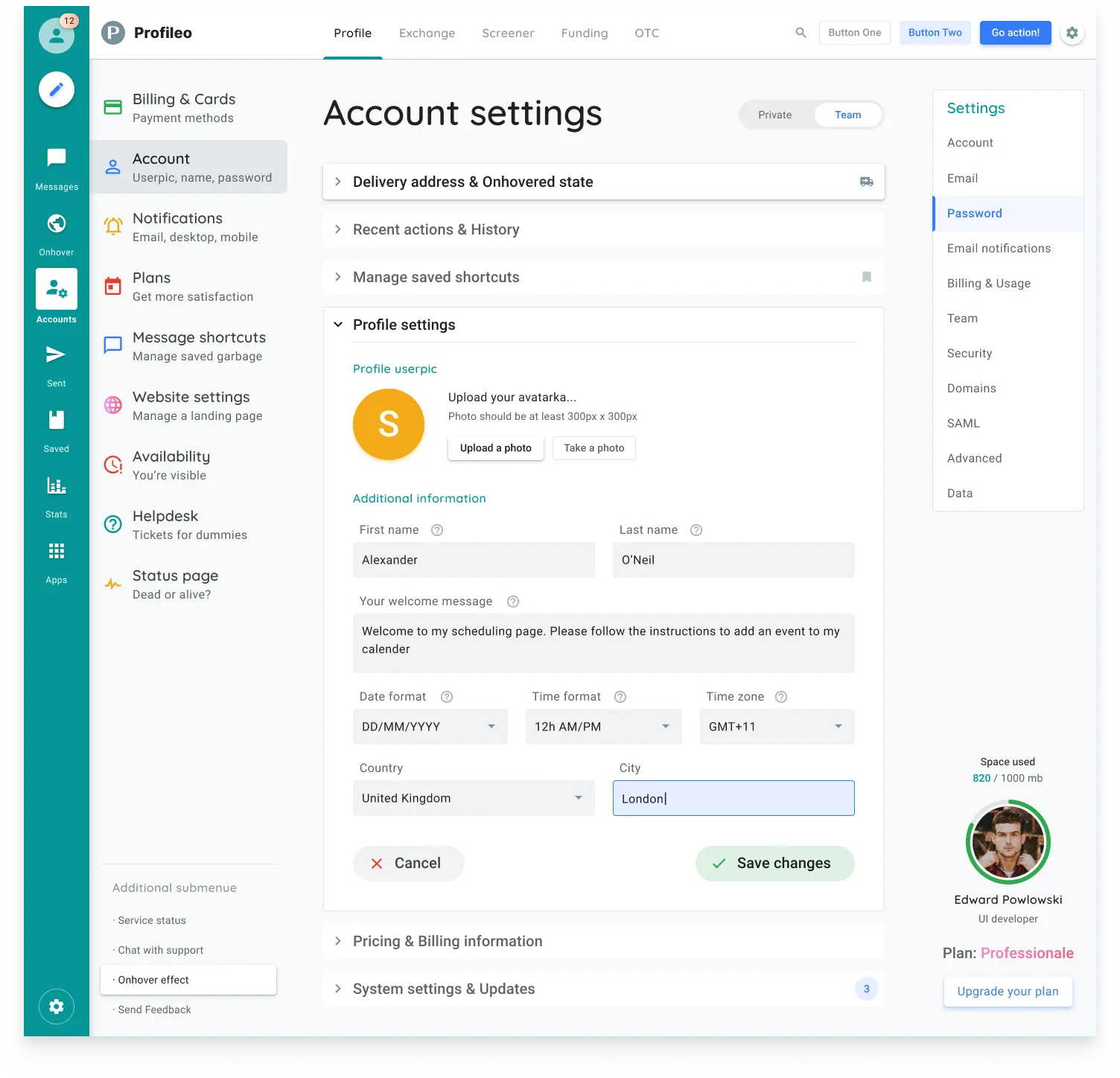1120x1078 pixels.
Task: Open search with the magnifier icon
Action: (x=801, y=33)
